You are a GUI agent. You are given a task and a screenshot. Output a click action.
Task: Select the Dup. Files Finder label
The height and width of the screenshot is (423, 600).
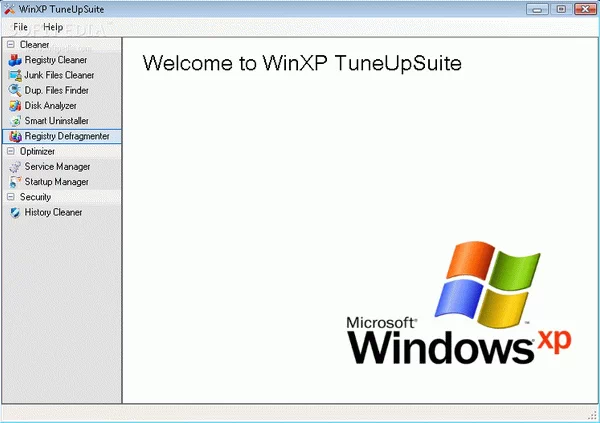(57, 90)
